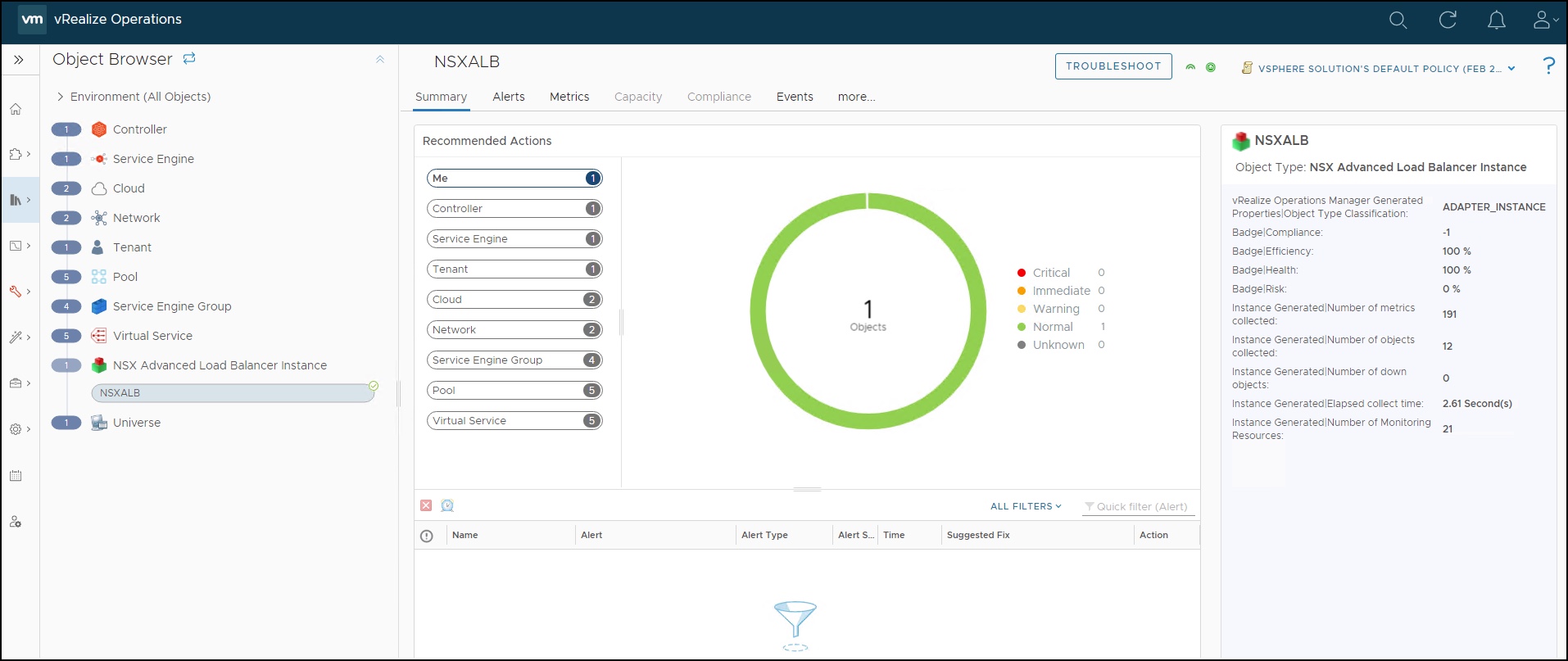The image size is (1568, 661).
Task: Click the Universe icon in the tree
Action: pos(99,423)
